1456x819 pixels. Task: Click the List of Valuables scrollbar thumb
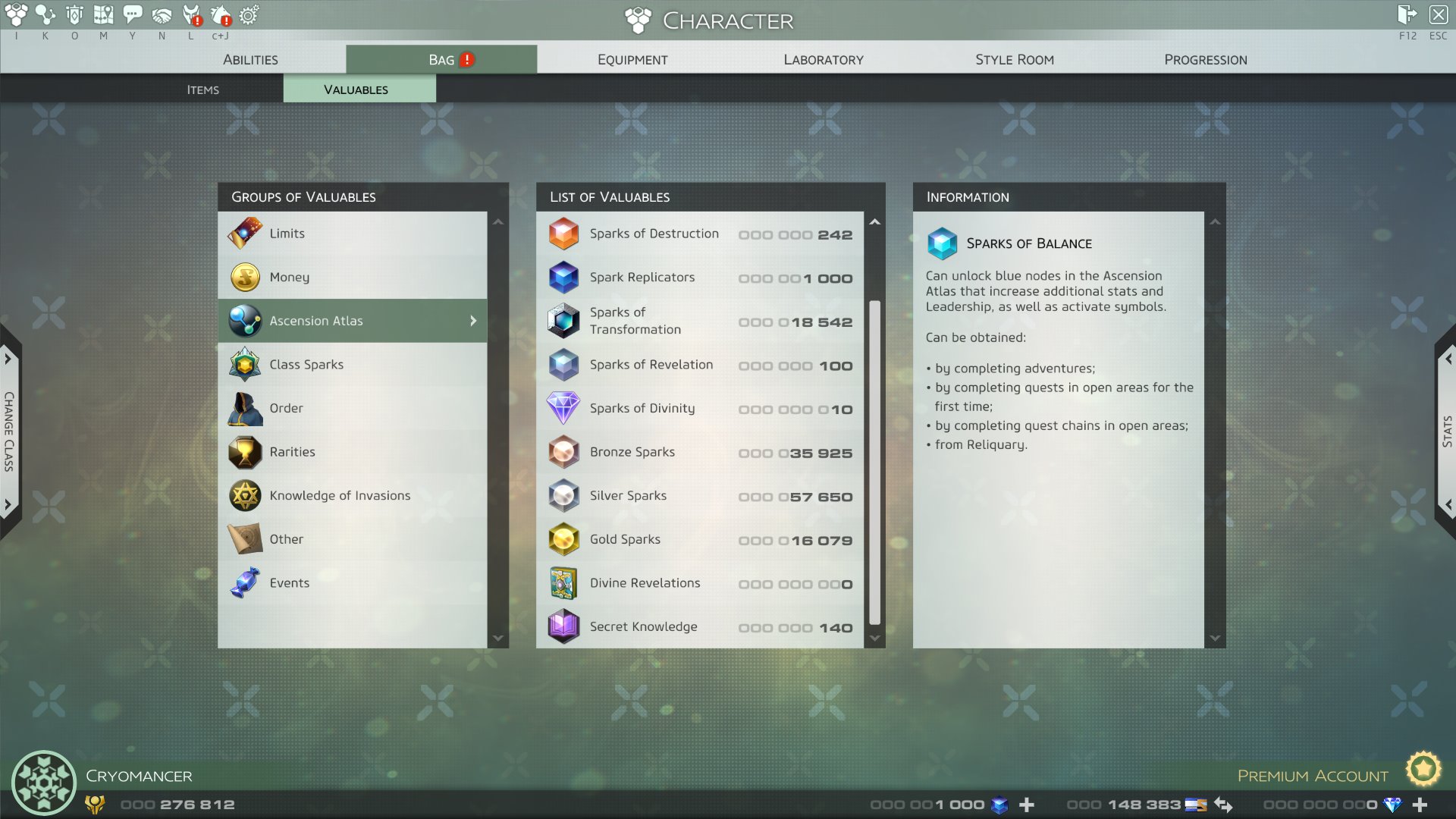pyautogui.click(x=874, y=463)
